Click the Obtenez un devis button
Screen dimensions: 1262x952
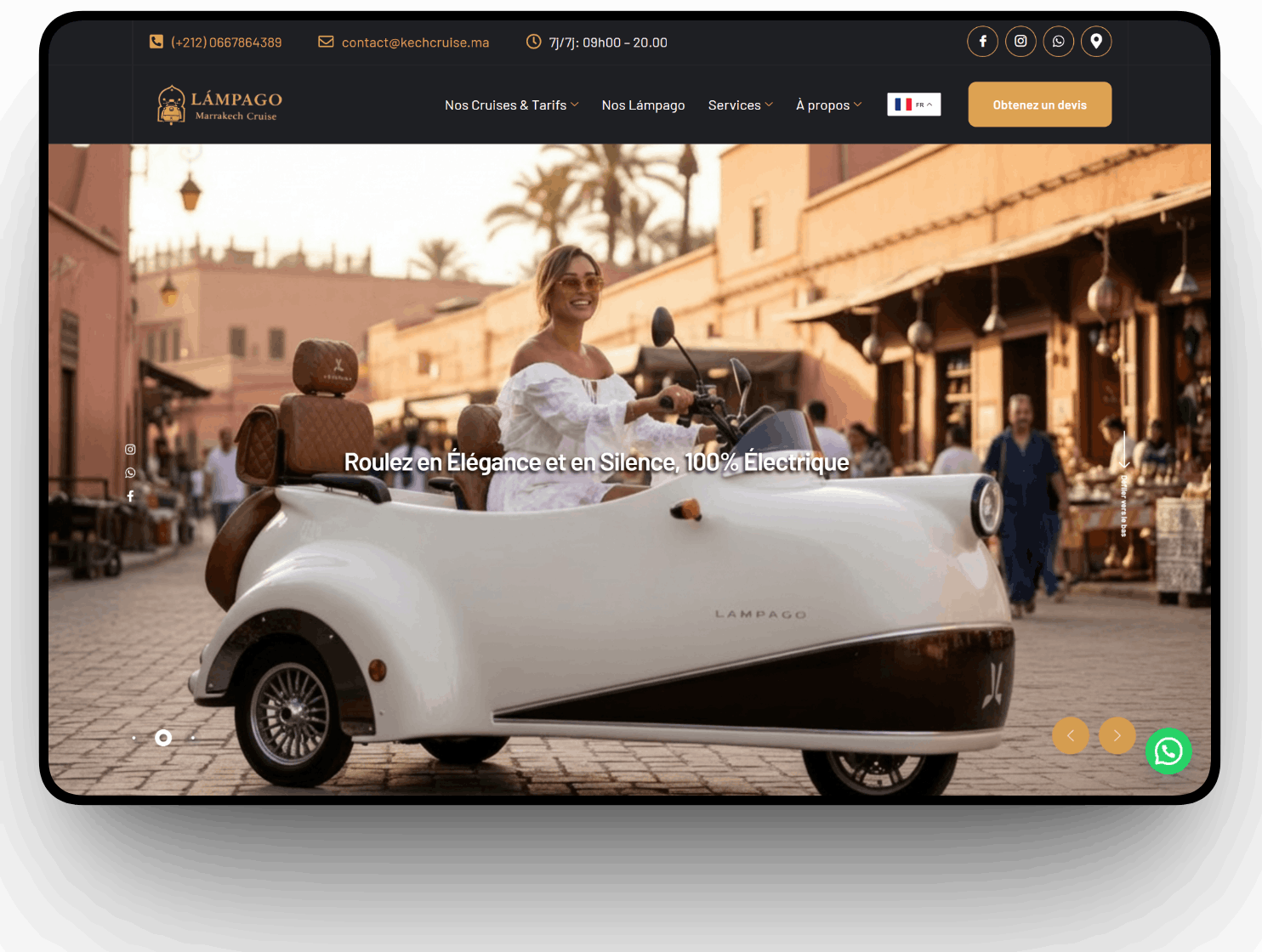coord(1039,104)
